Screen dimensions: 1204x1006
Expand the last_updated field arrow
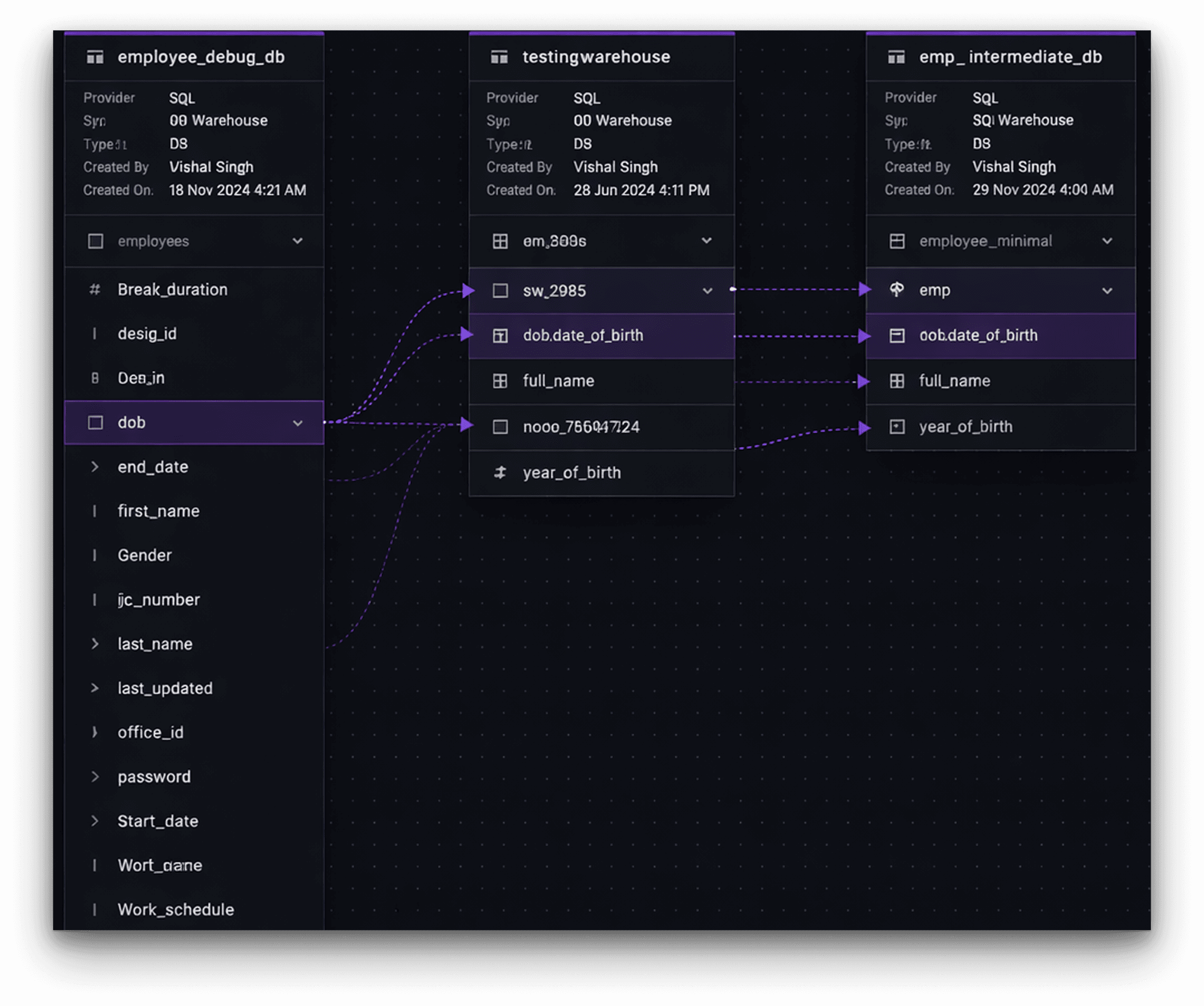(x=95, y=688)
